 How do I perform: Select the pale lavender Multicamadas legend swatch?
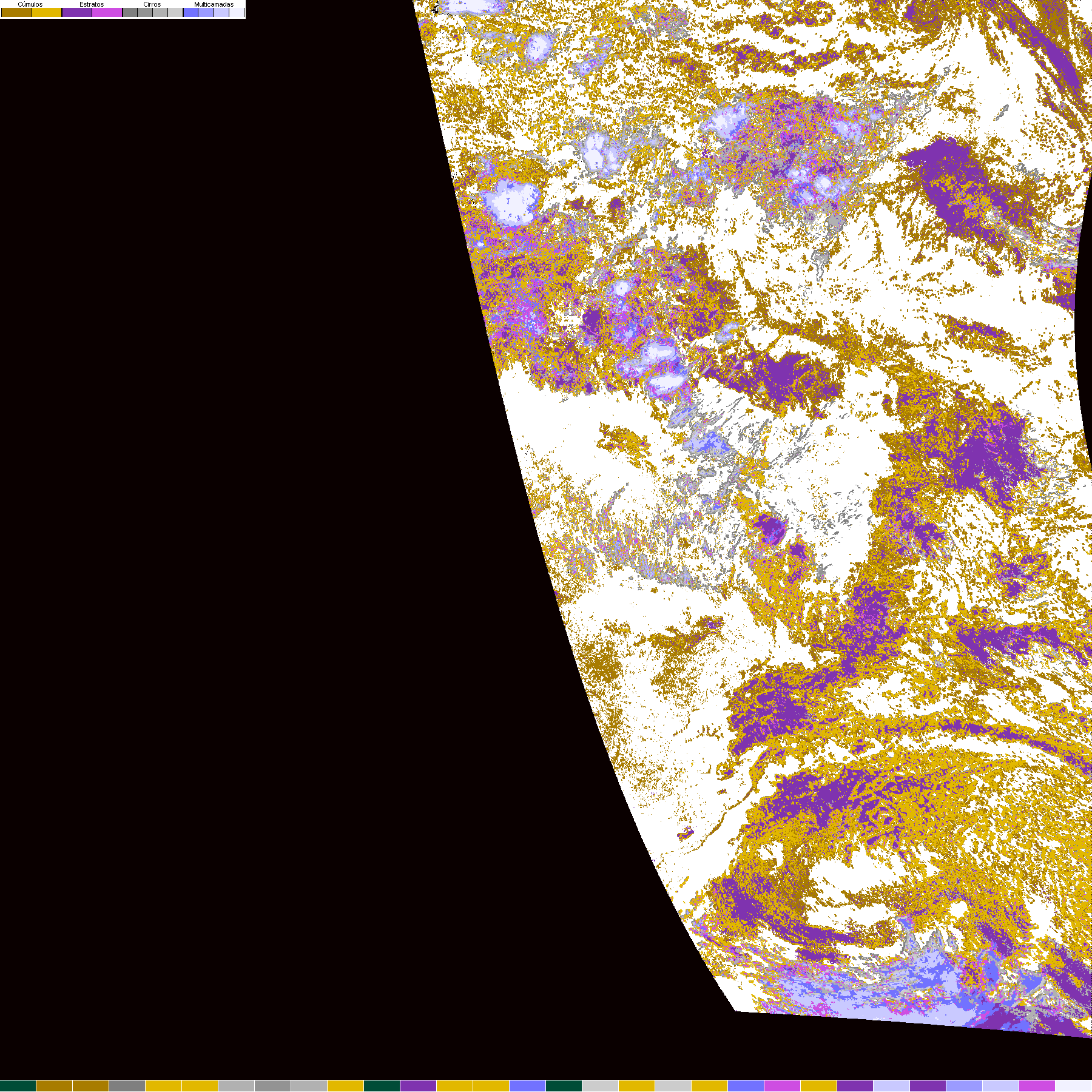click(221, 12)
